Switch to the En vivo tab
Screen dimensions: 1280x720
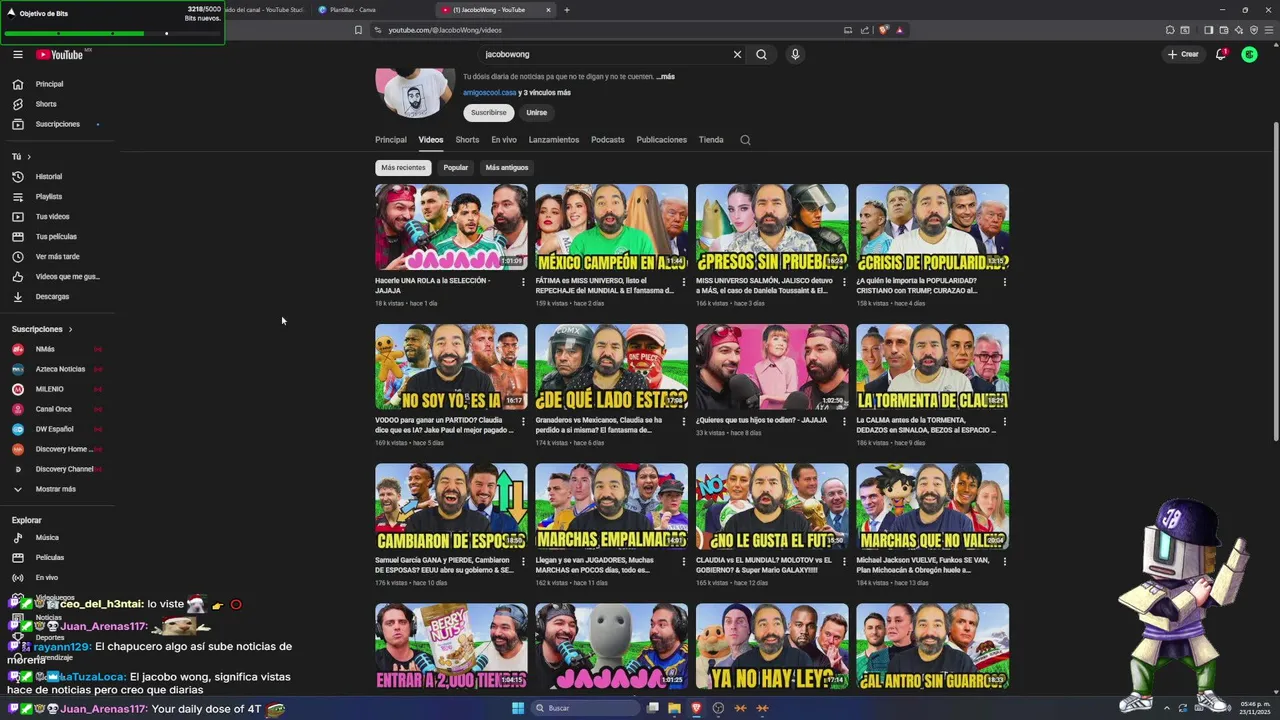504,140
